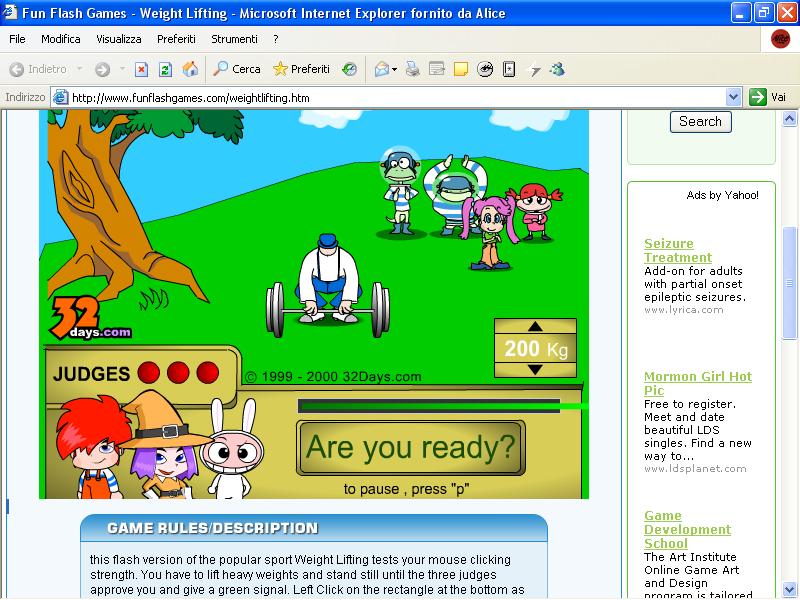800x600 pixels.
Task: Expand the forward button history dropdown
Action: coord(122,68)
